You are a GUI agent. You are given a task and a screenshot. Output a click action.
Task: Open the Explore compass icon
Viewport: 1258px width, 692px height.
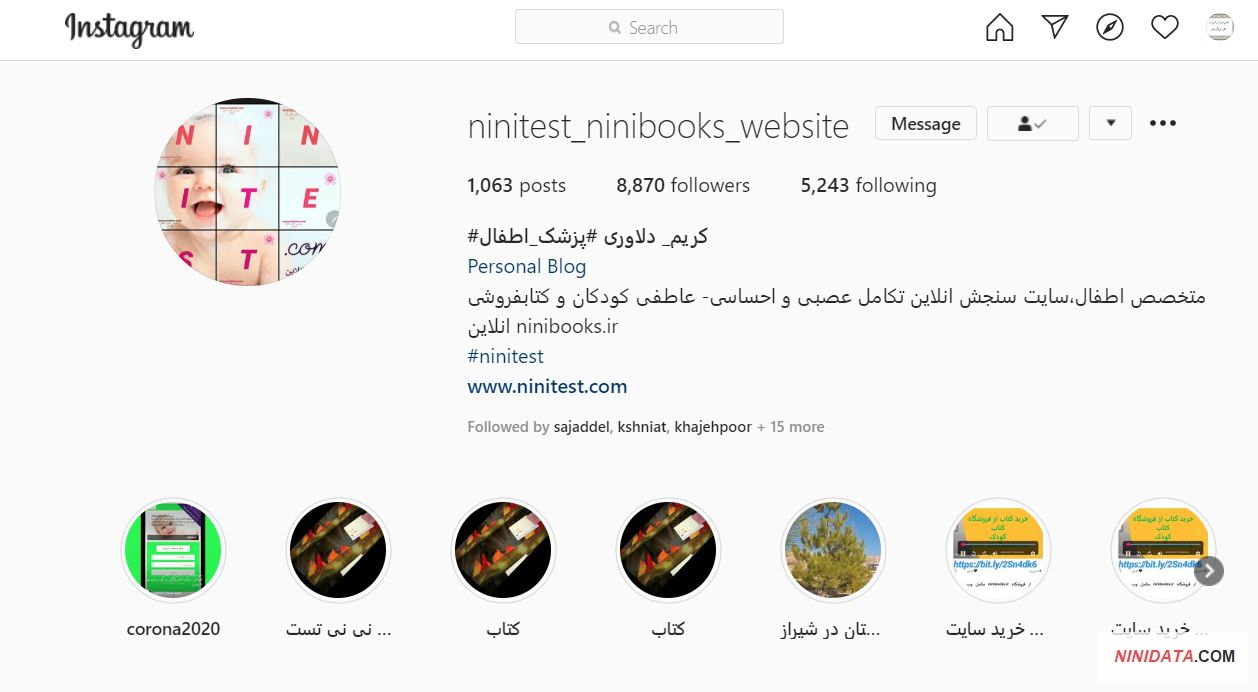coord(1110,28)
